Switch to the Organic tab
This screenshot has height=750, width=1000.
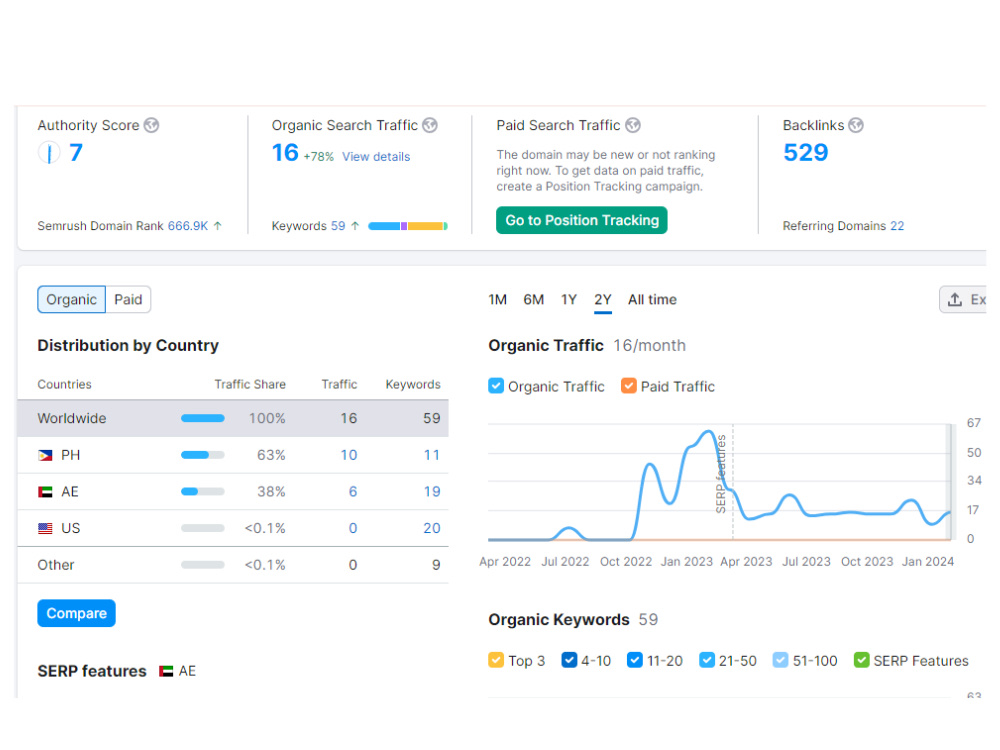(x=71, y=300)
